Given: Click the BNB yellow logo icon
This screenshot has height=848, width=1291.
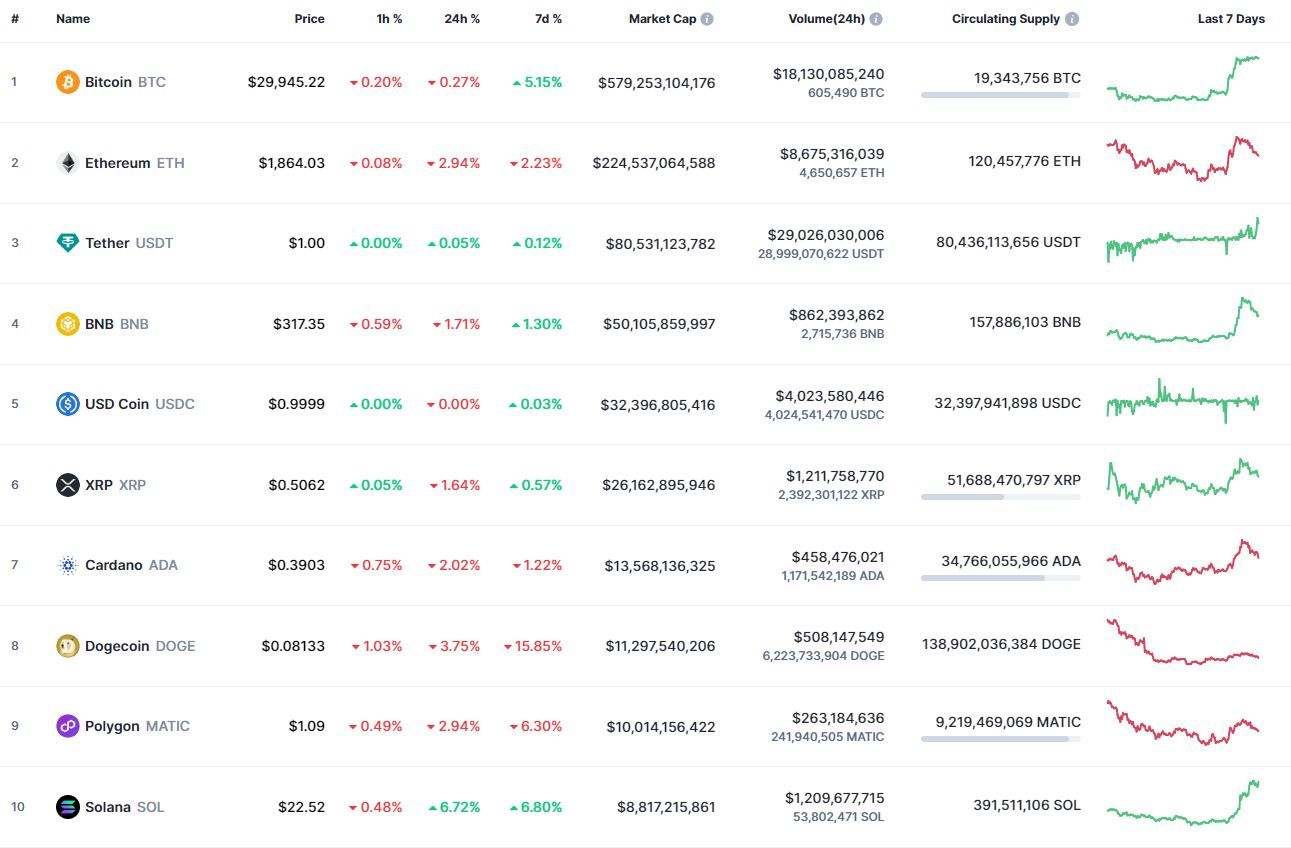Looking at the screenshot, I should click(x=67, y=324).
